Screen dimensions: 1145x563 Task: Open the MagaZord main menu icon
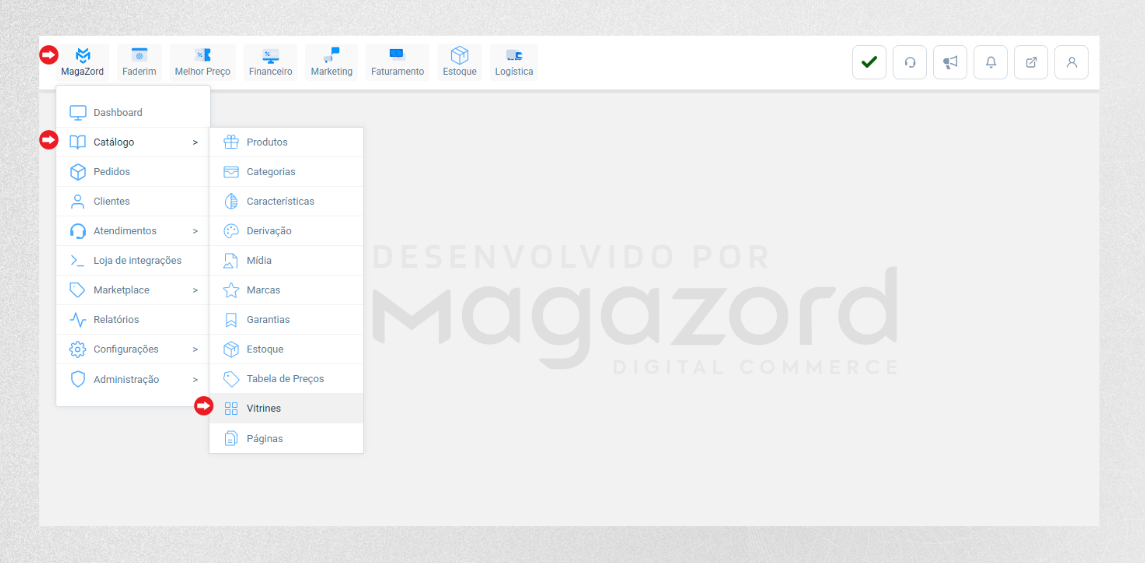[x=83, y=55]
